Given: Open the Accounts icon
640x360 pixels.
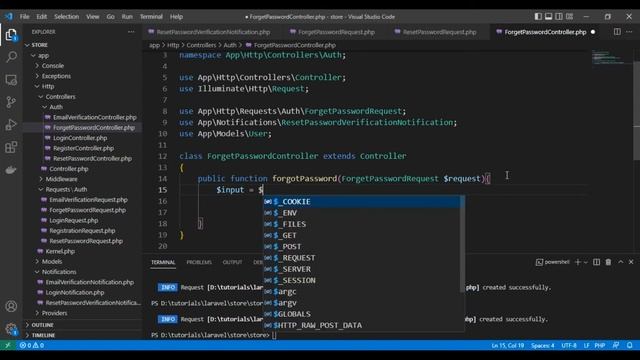Looking at the screenshot, I should [x=11, y=306].
